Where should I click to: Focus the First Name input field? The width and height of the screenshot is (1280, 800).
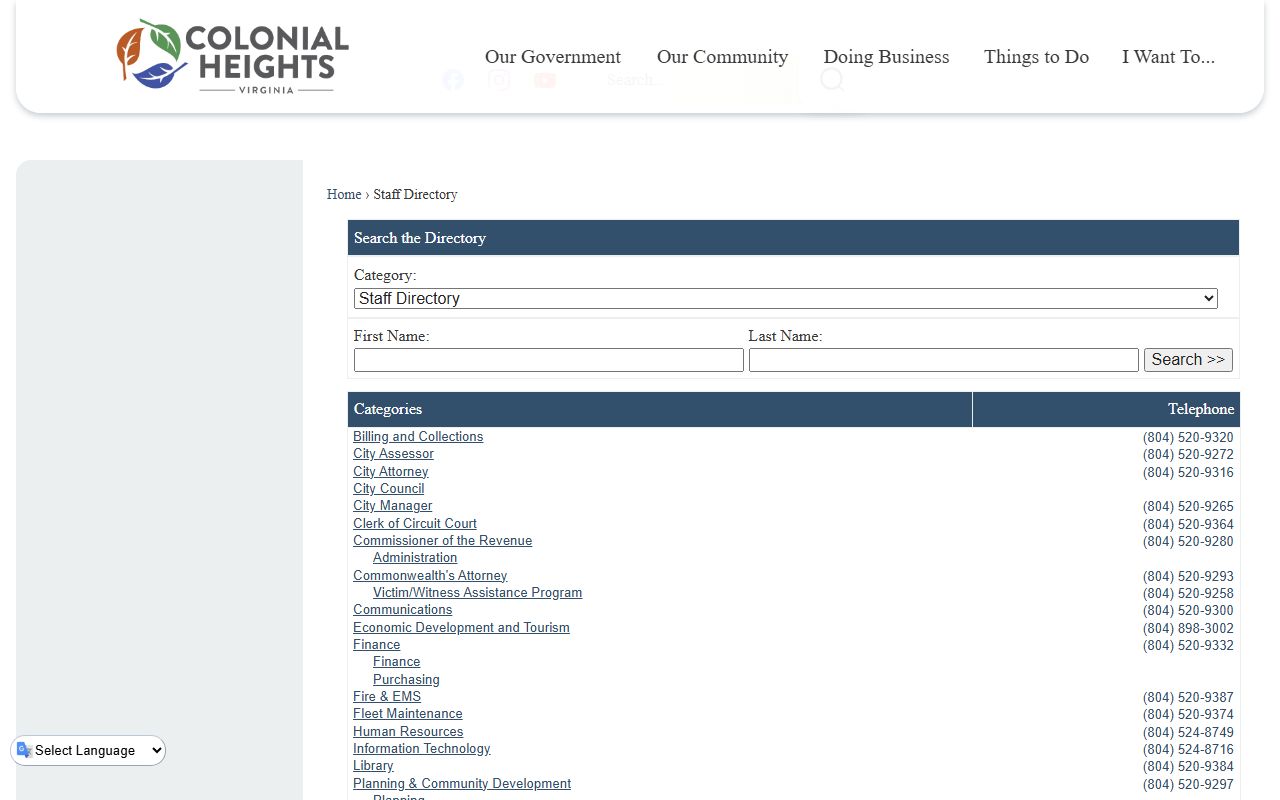click(548, 360)
